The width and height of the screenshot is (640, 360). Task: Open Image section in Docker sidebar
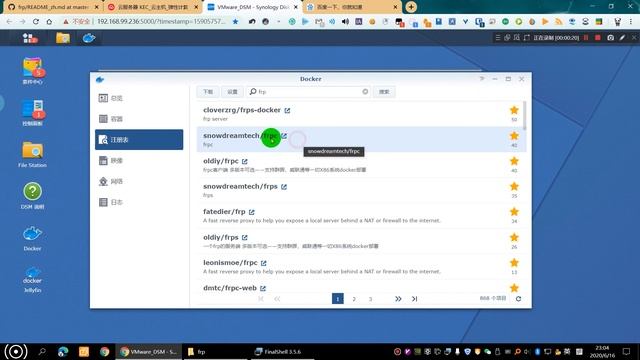click(x=139, y=160)
